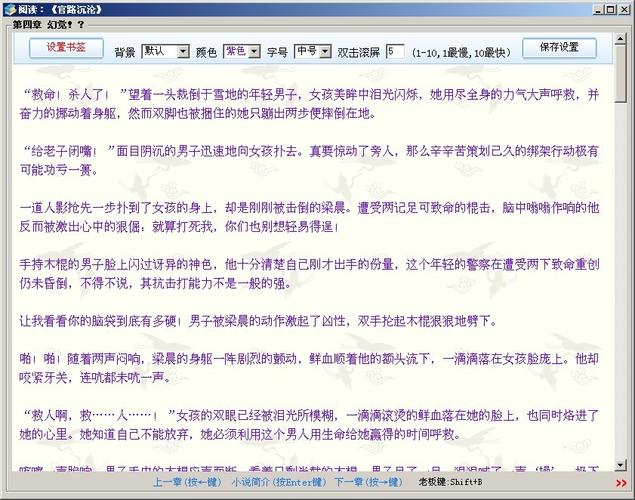Click paragraph starting with 救命！杀人了
Viewport: 635px width, 500px height.
[309, 104]
